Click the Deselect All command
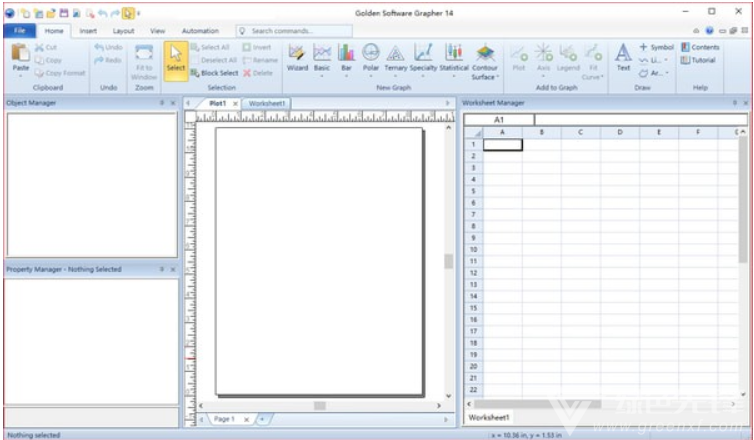 pos(214,60)
